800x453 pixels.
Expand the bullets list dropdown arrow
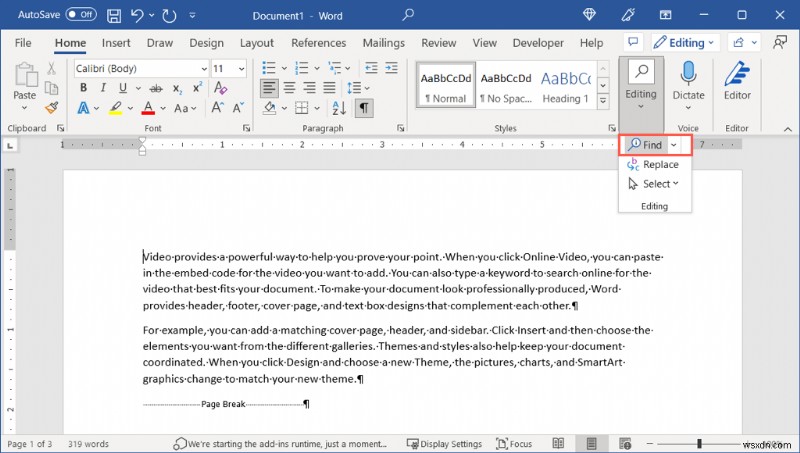click(x=284, y=68)
